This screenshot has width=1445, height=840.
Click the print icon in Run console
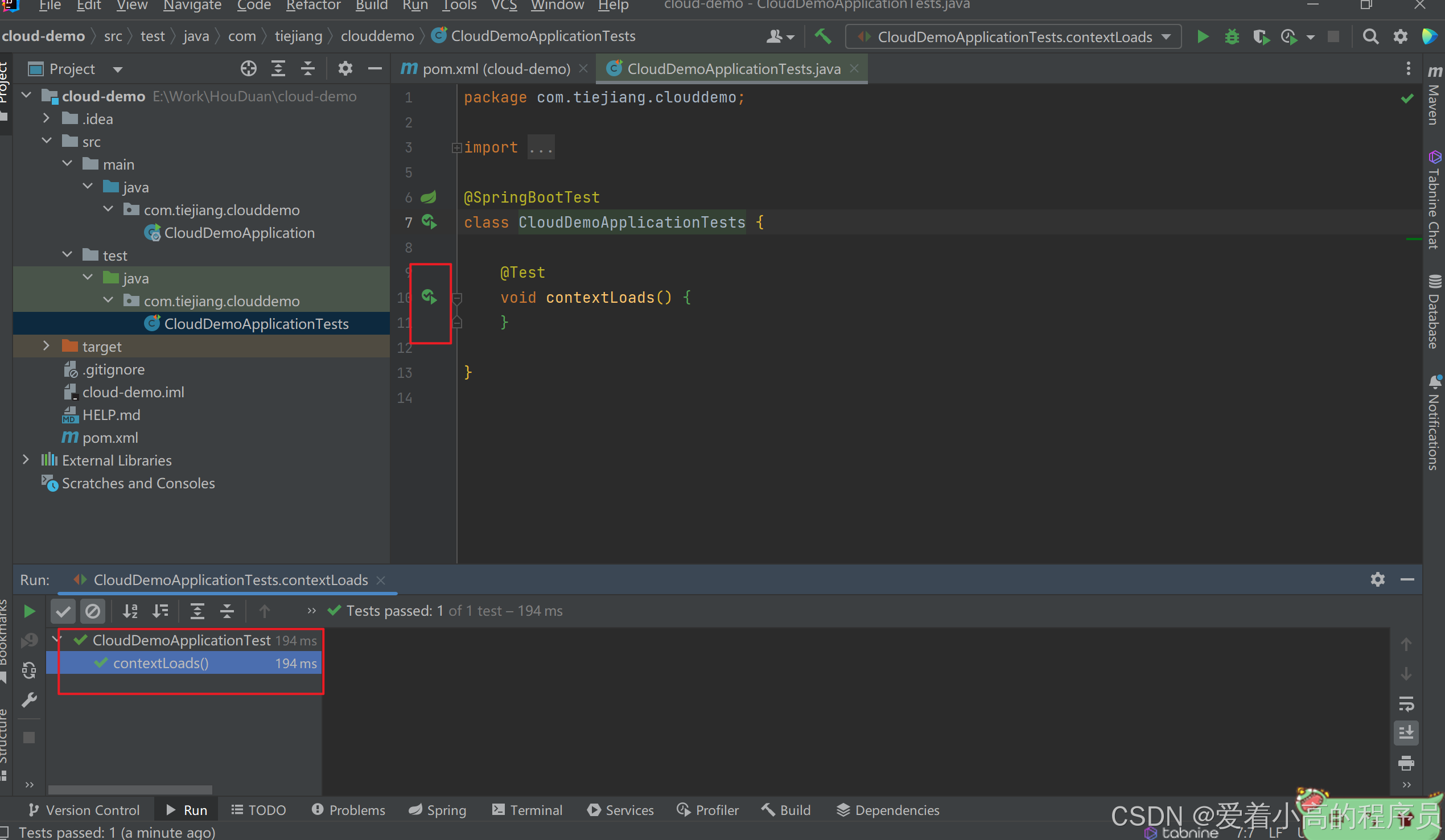pos(1406,763)
